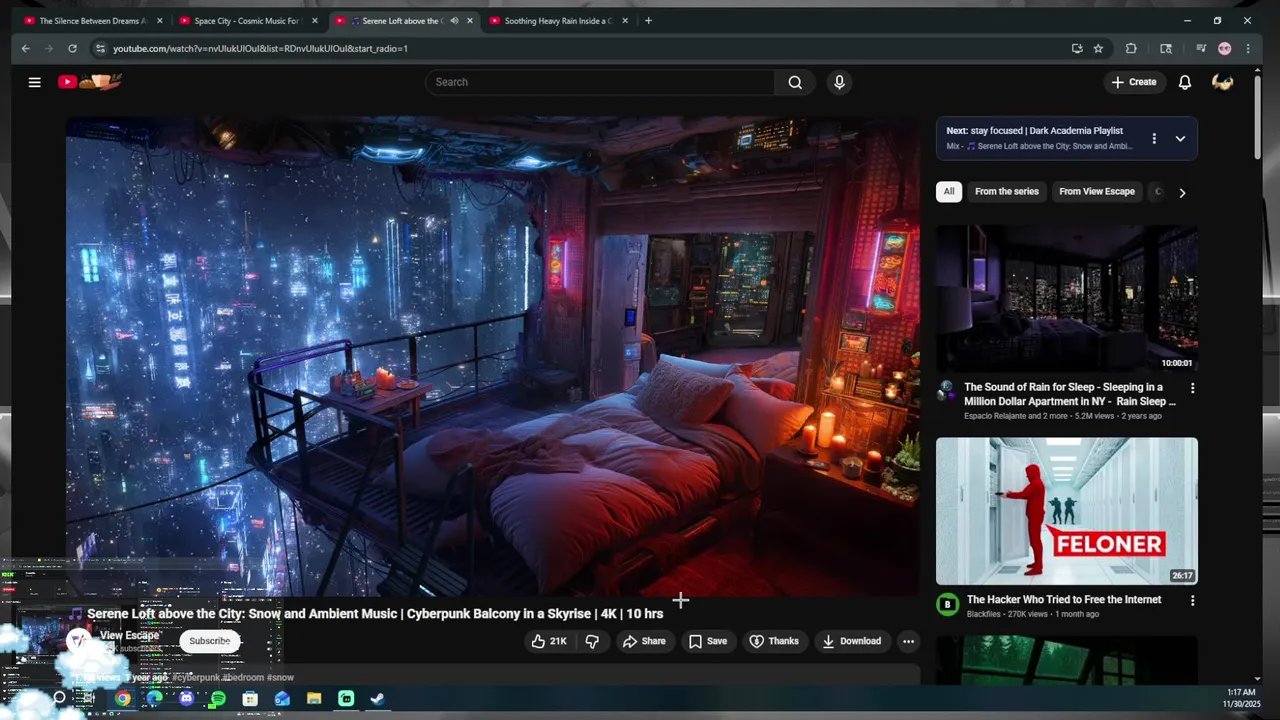Open the rain apartment video thumbnail
The width and height of the screenshot is (1280, 720).
[1067, 298]
